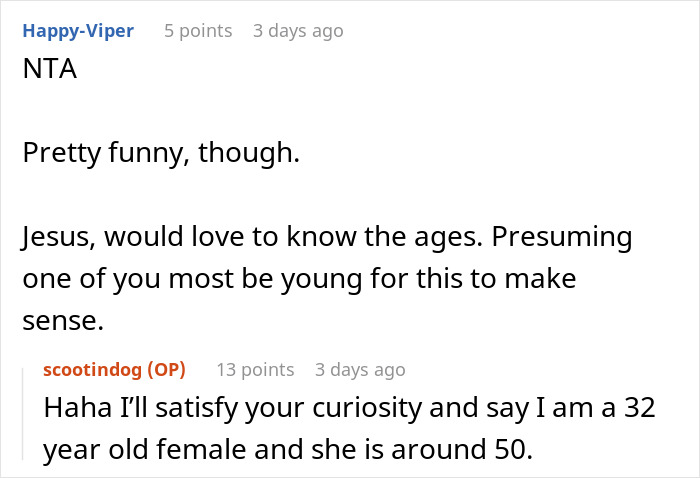Click the "NTA" verdict text
The width and height of the screenshot is (700, 478).
click(x=47, y=71)
